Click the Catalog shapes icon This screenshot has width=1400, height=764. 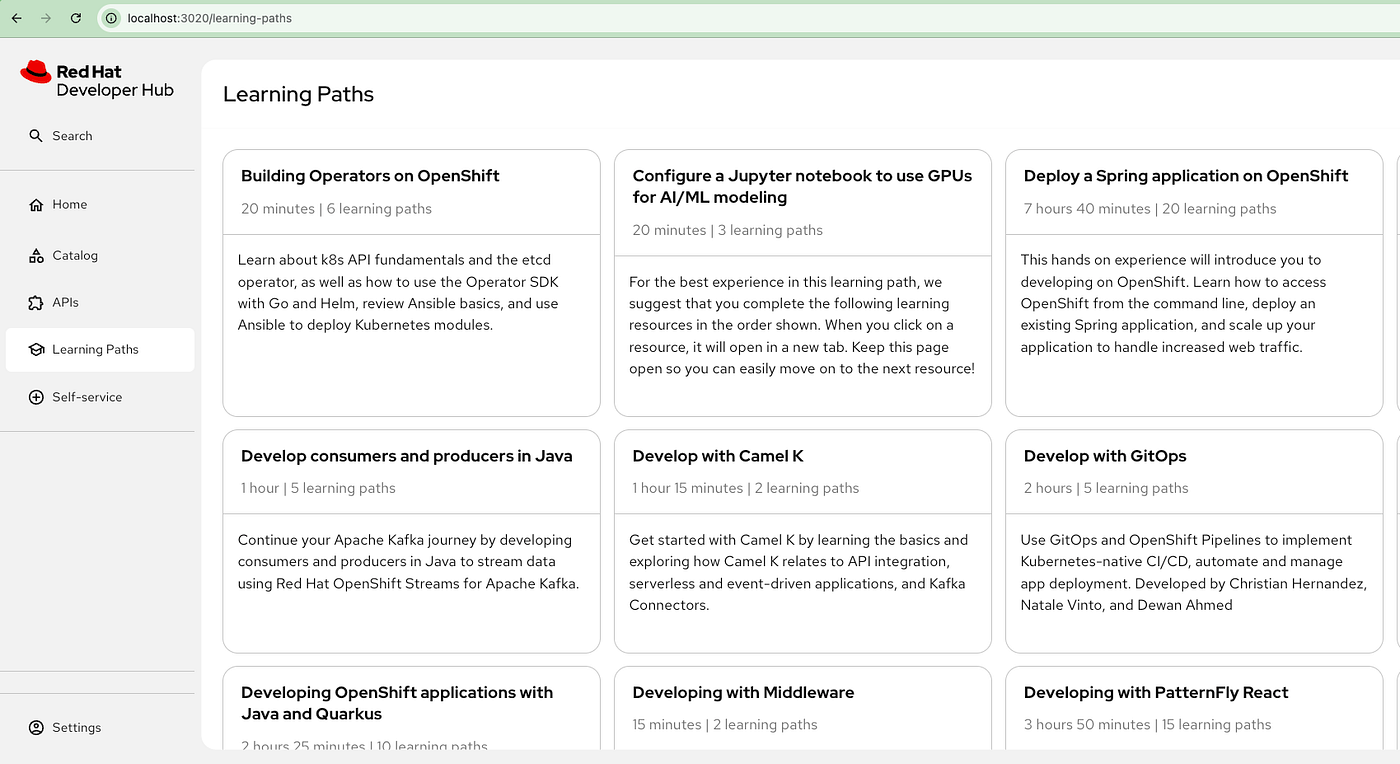[36, 256]
